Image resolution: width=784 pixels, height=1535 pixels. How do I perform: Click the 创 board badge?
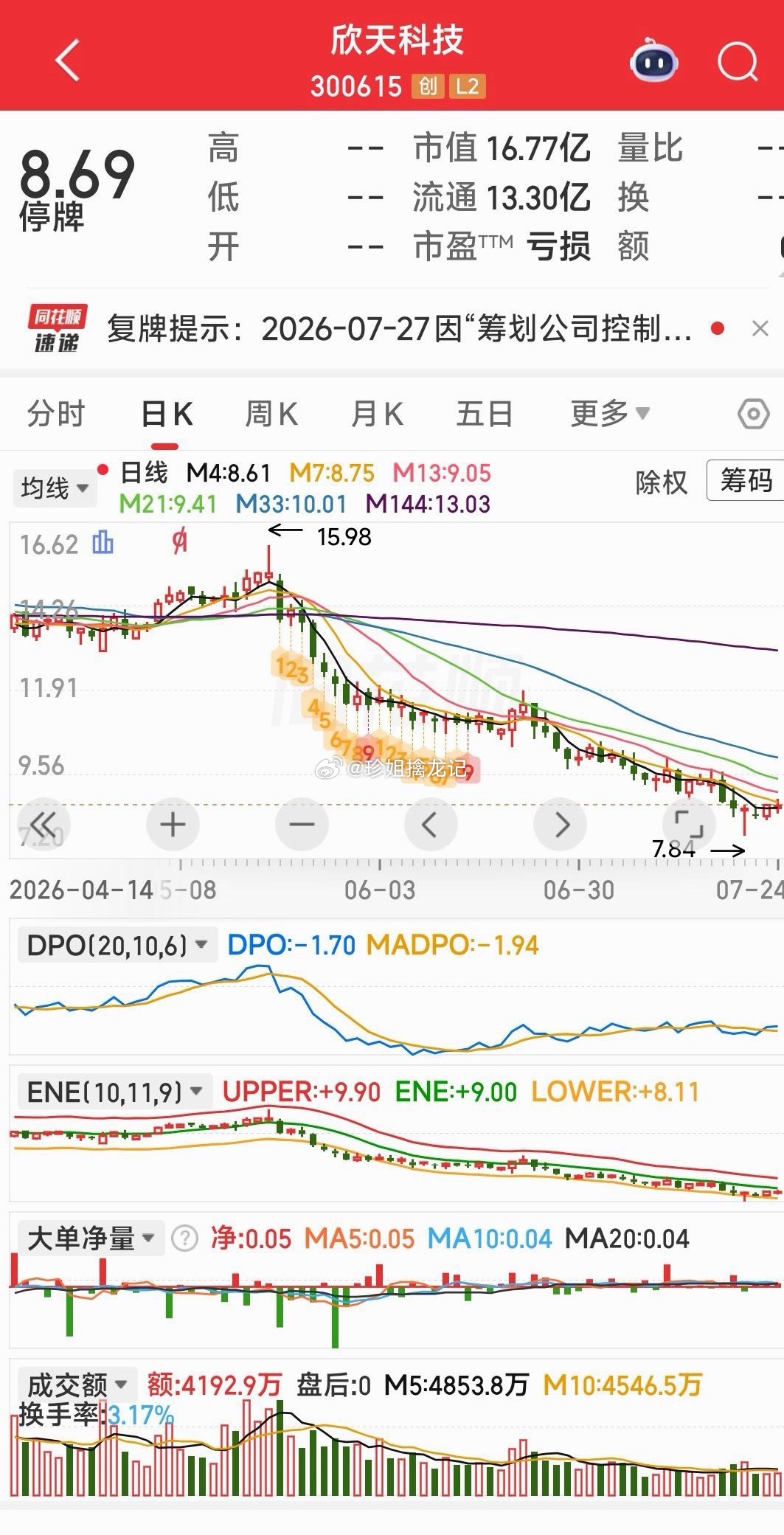tap(429, 86)
